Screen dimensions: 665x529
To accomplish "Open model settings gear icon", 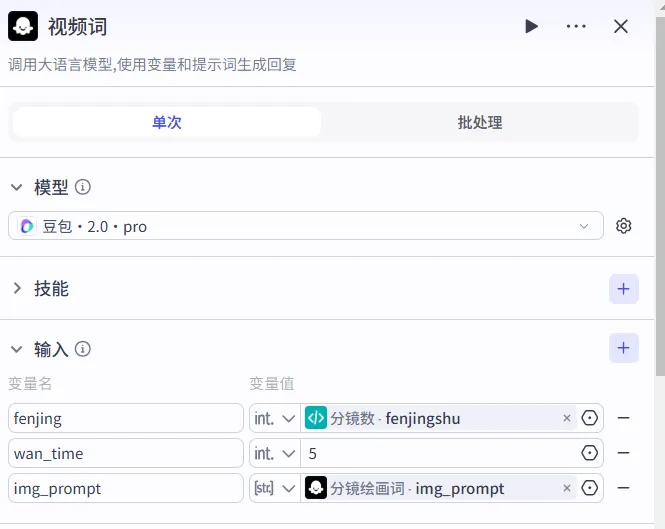I will click(x=624, y=226).
